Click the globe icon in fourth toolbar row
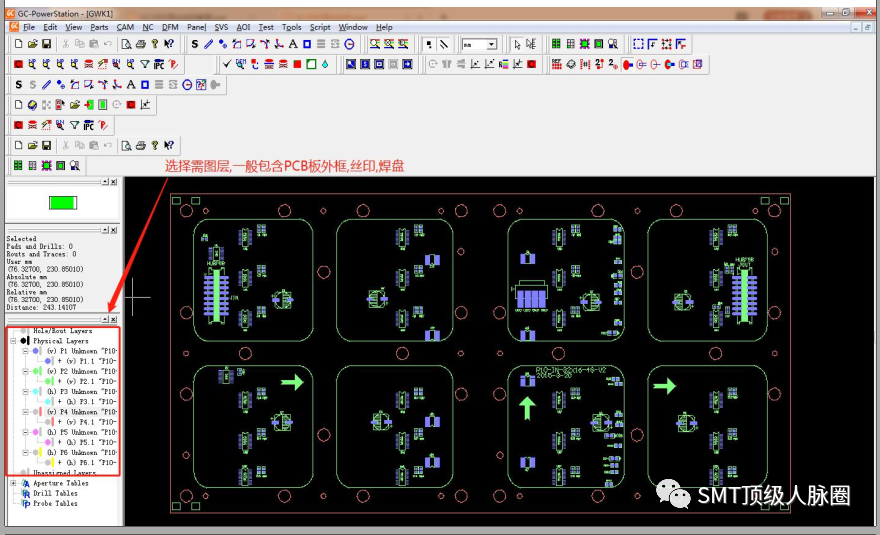The height and width of the screenshot is (535, 880). click(33, 105)
